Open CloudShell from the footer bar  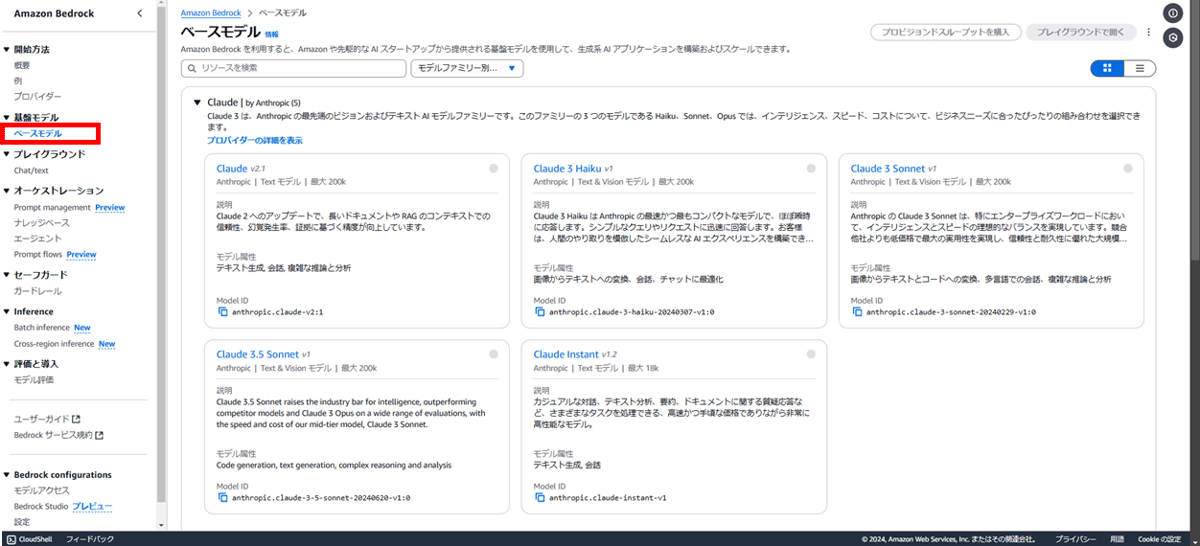(29, 538)
